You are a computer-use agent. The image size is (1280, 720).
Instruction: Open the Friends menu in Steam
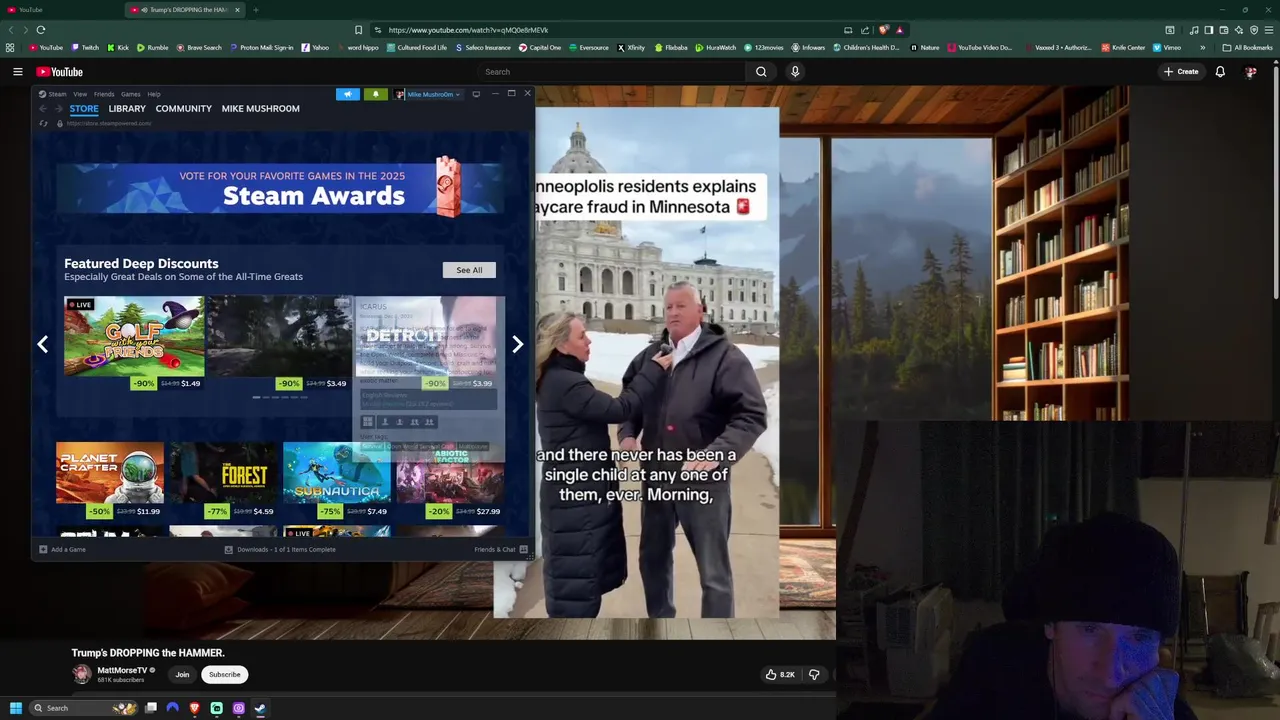click(x=104, y=94)
